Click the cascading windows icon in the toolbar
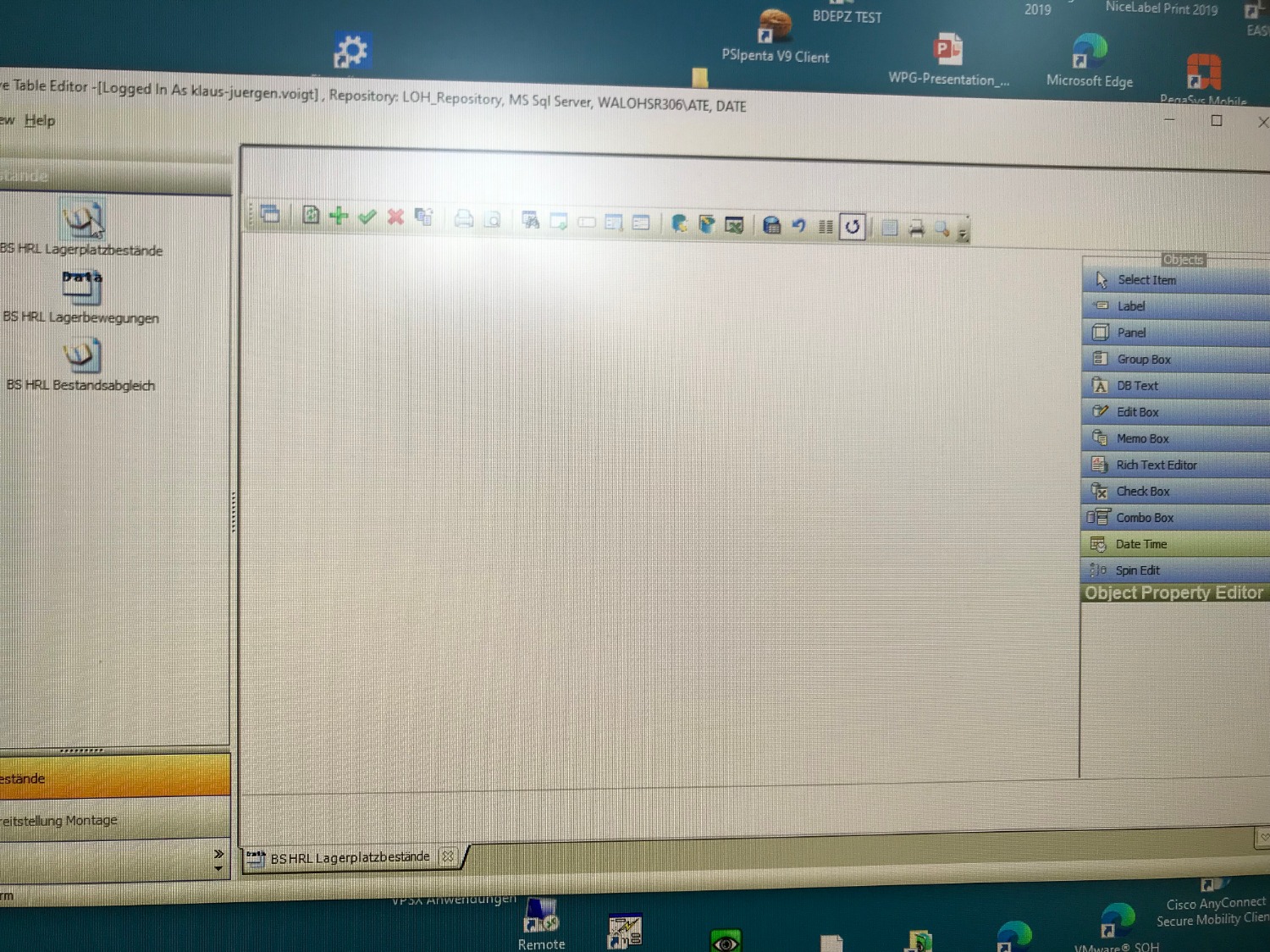Image resolution: width=1270 pixels, height=952 pixels. 270,214
